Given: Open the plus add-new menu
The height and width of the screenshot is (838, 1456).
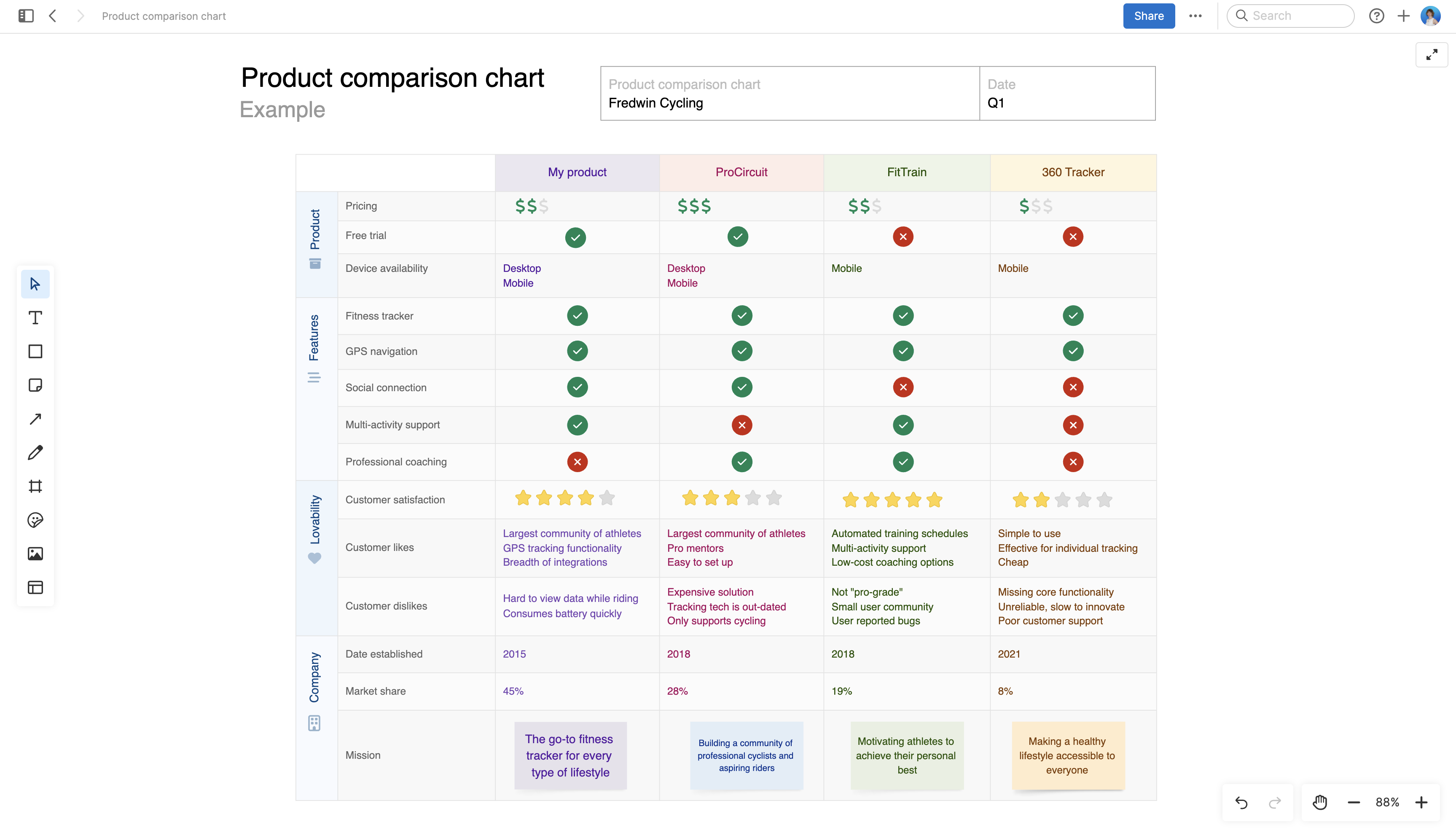Looking at the screenshot, I should tap(1403, 16).
